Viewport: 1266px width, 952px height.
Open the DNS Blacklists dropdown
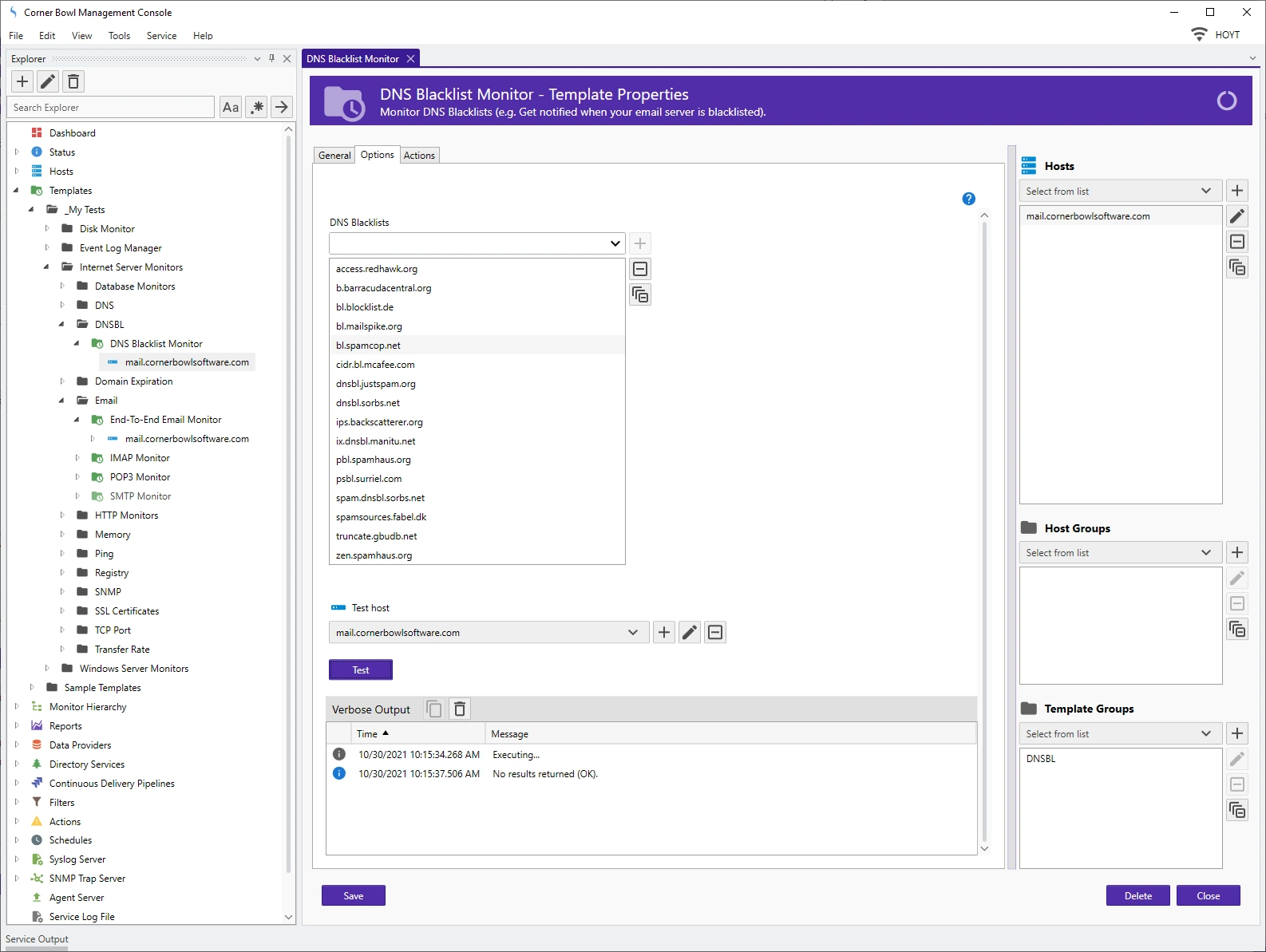[x=615, y=243]
